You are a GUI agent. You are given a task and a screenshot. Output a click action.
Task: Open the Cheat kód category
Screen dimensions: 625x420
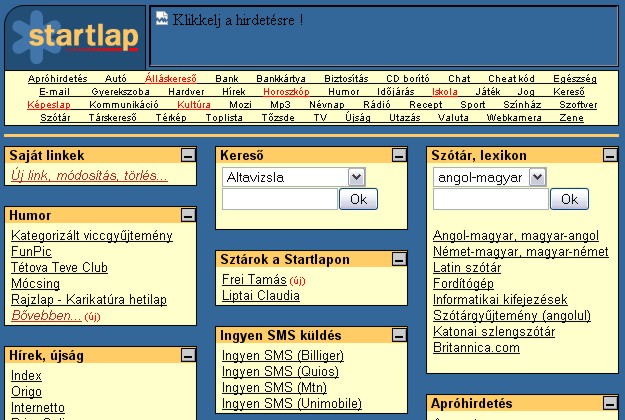click(x=511, y=79)
